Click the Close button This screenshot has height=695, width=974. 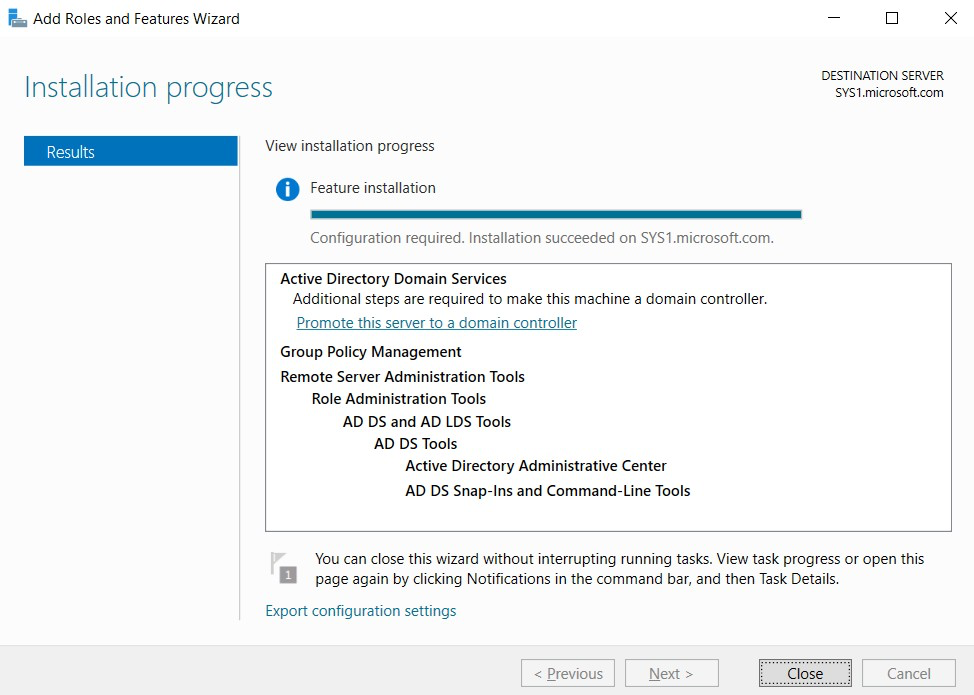point(805,673)
